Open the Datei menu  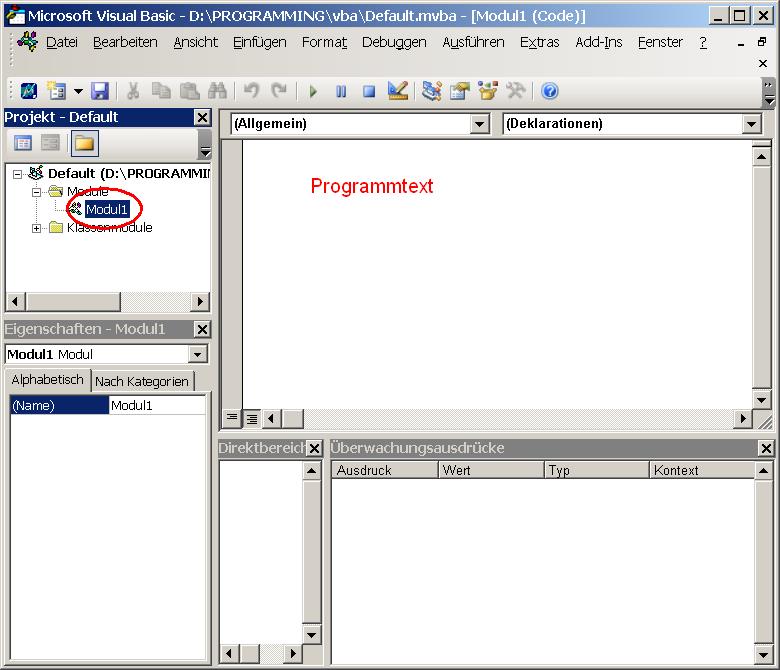click(62, 42)
